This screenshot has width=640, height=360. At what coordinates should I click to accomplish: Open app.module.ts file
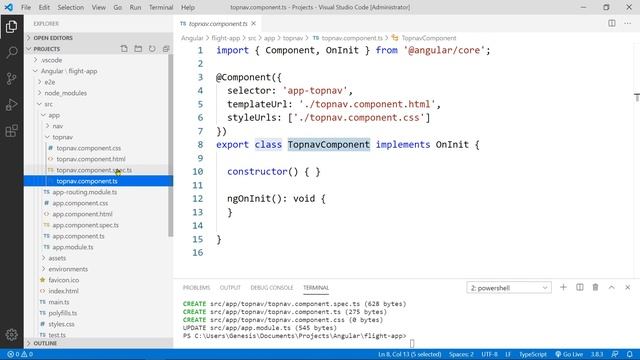[73, 247]
